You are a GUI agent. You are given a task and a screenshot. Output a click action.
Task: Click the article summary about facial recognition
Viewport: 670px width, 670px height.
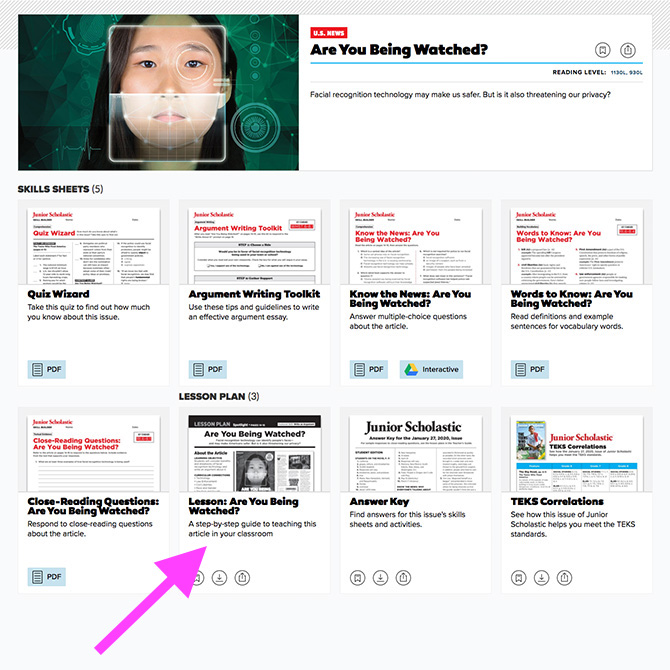(460, 94)
